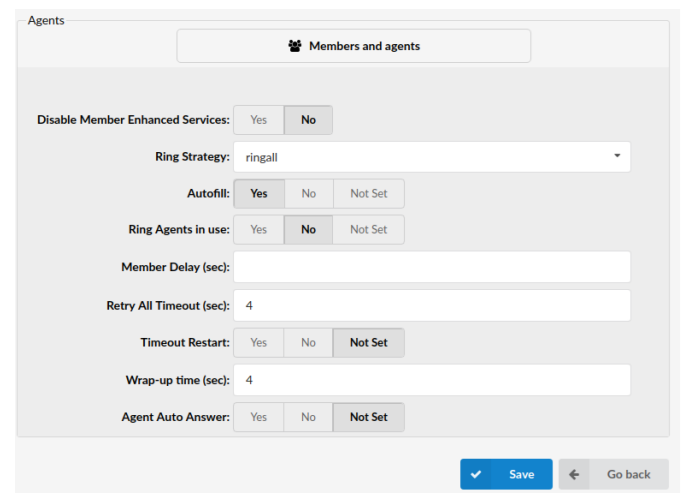Open the Members and agents section
691x504 pixels.
[353, 46]
